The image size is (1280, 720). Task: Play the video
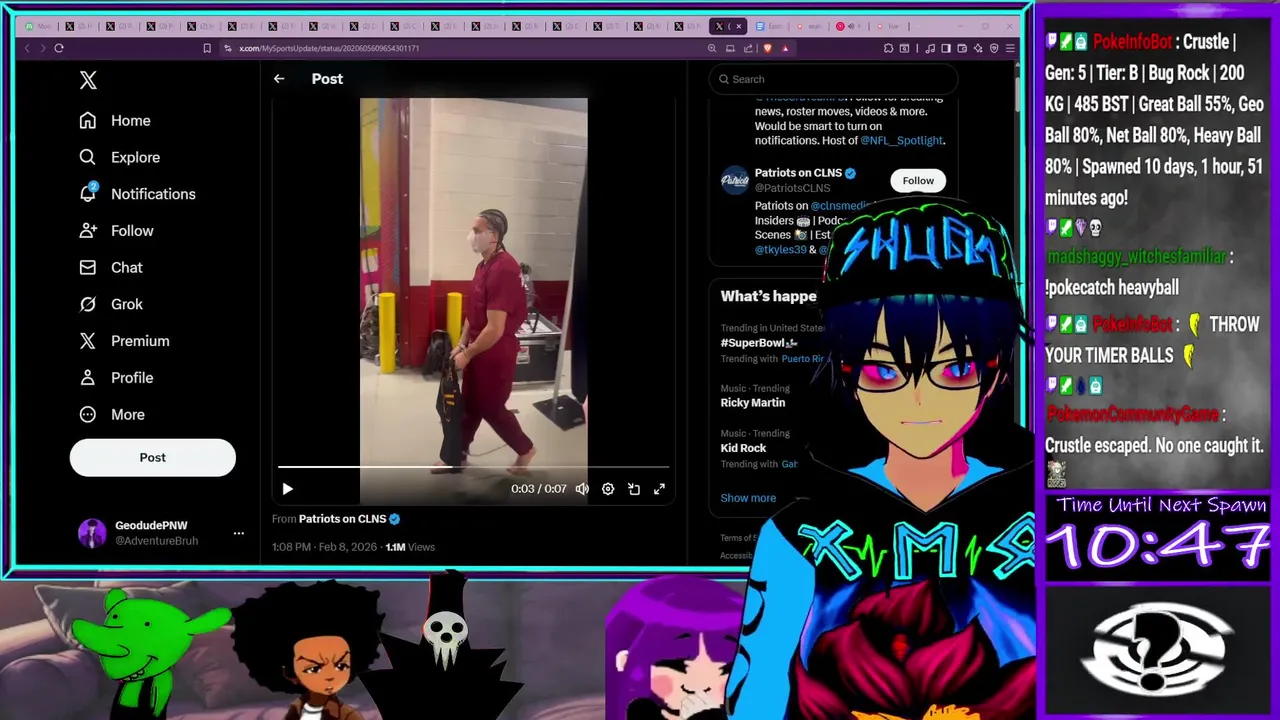point(287,489)
